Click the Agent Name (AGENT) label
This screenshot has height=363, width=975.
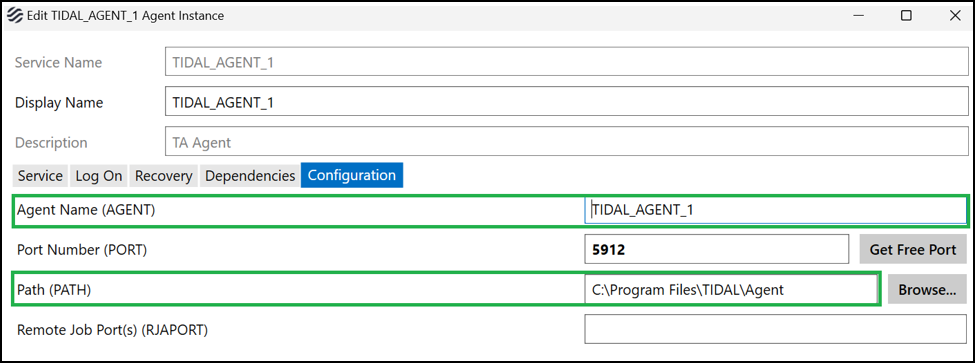(x=86, y=210)
